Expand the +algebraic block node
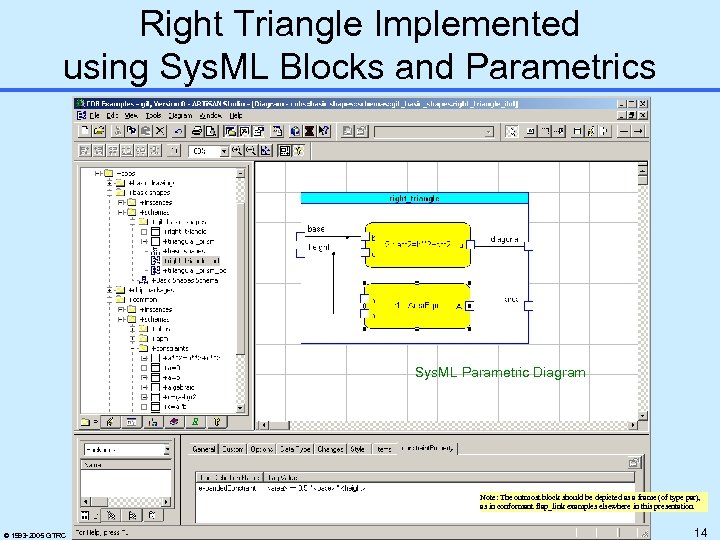This screenshot has height=540, width=720. pos(144,387)
